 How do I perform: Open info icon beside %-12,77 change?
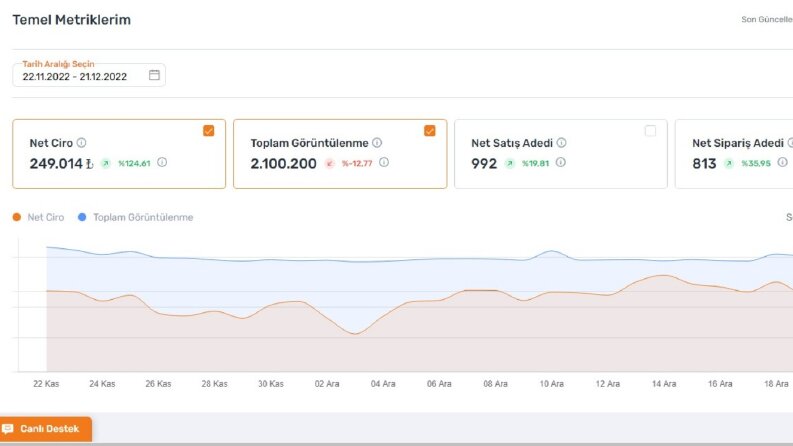point(384,162)
